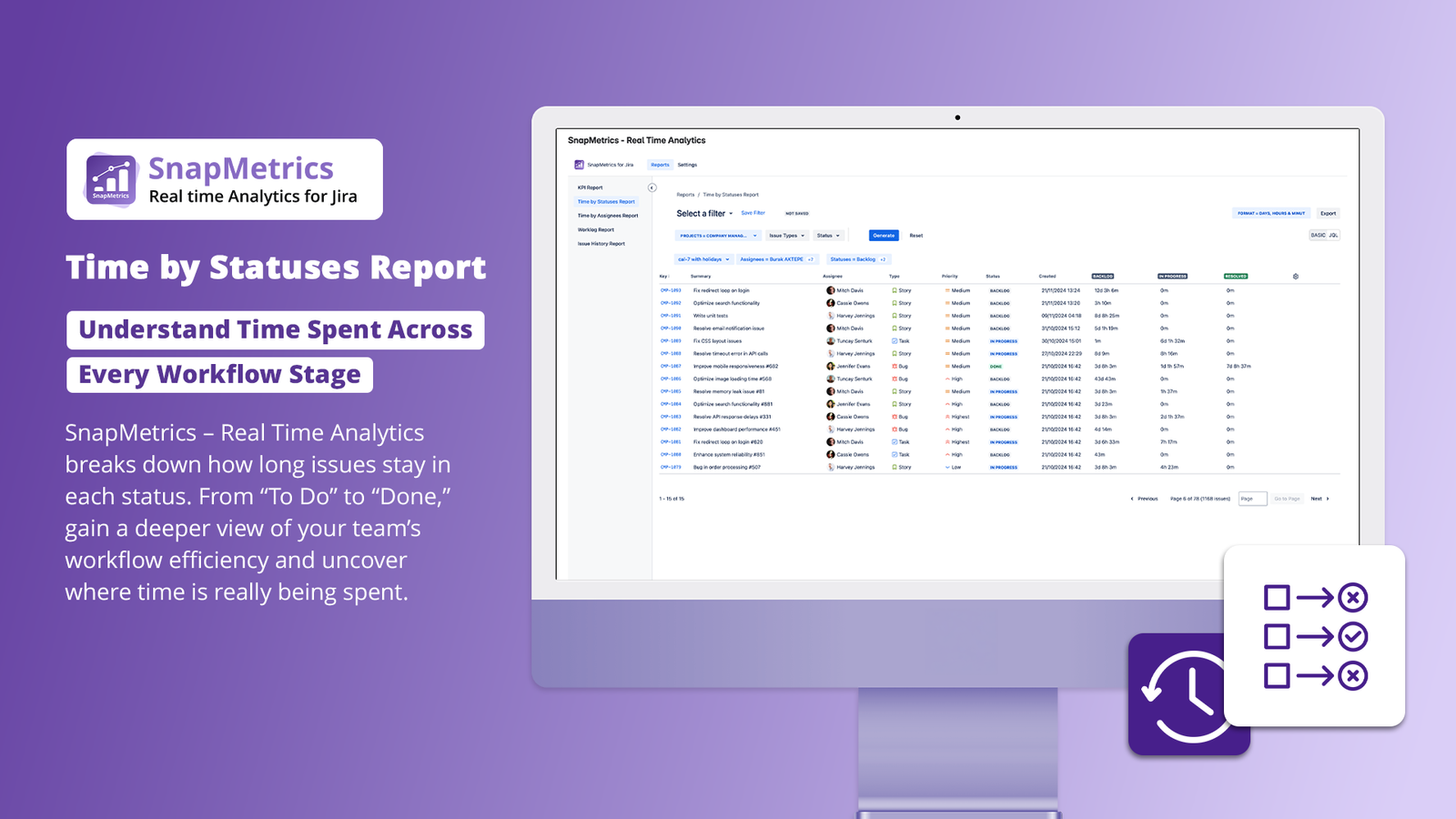Click "12d 3h 6m" backlog time value
Image resolution: width=1456 pixels, height=819 pixels.
[1107, 290]
